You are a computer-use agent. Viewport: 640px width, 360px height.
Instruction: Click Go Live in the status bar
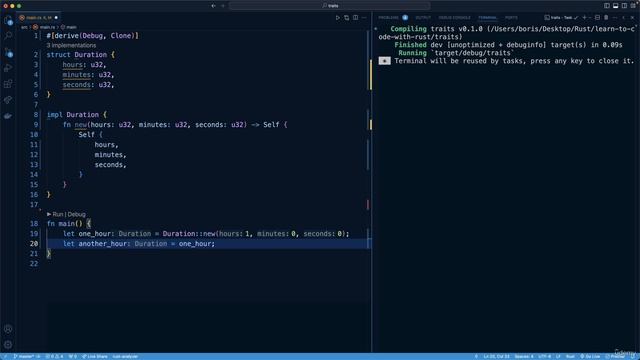point(590,356)
